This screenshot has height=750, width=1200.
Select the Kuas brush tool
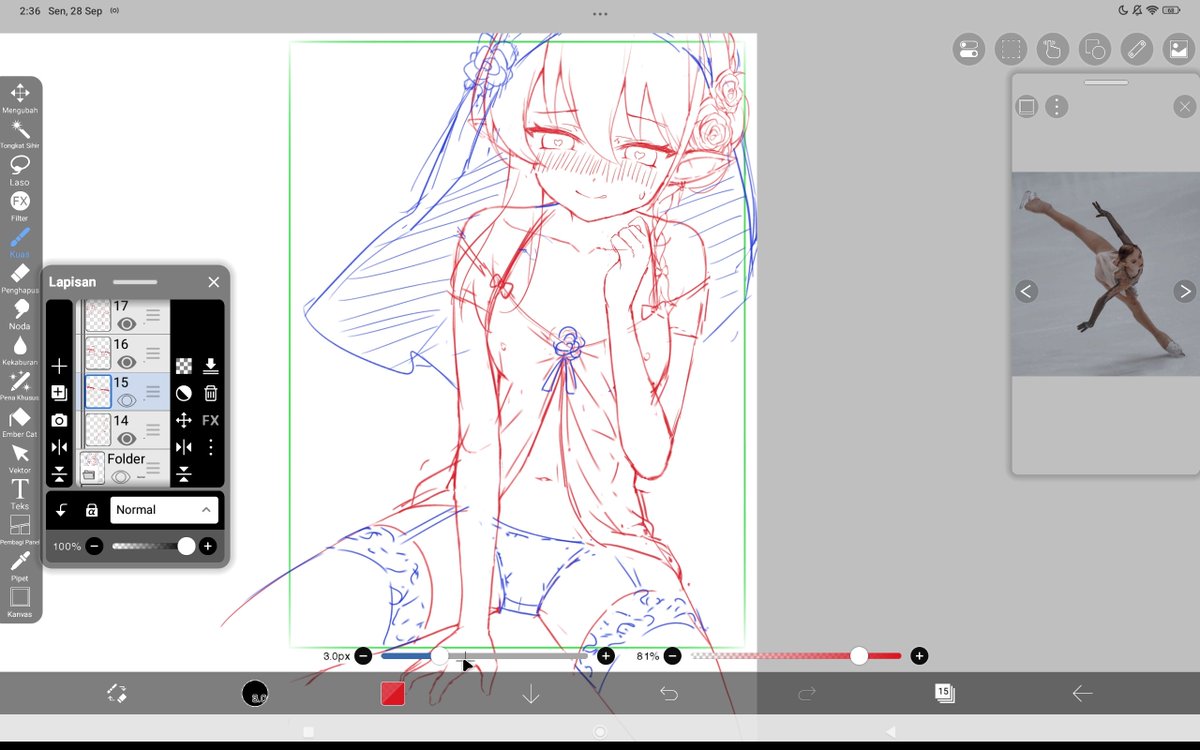click(x=20, y=242)
